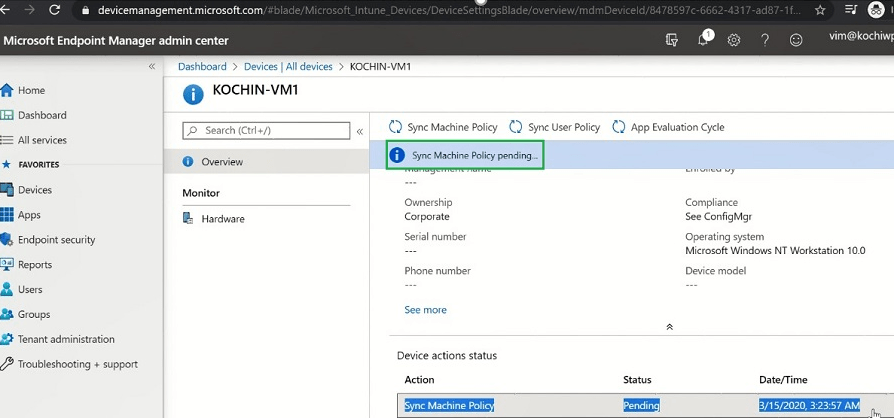The height and width of the screenshot is (418, 894).
Task: Collapse the essentials section chevron
Action: click(x=670, y=327)
